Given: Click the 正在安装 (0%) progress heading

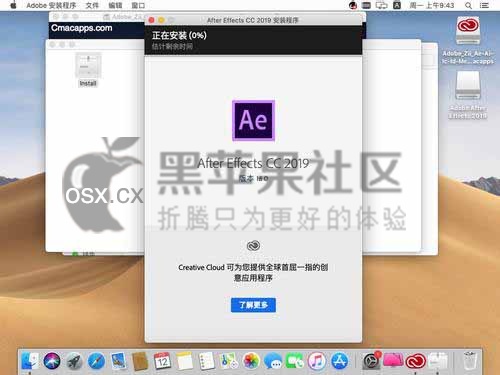Looking at the screenshot, I should pyautogui.click(x=179, y=35).
